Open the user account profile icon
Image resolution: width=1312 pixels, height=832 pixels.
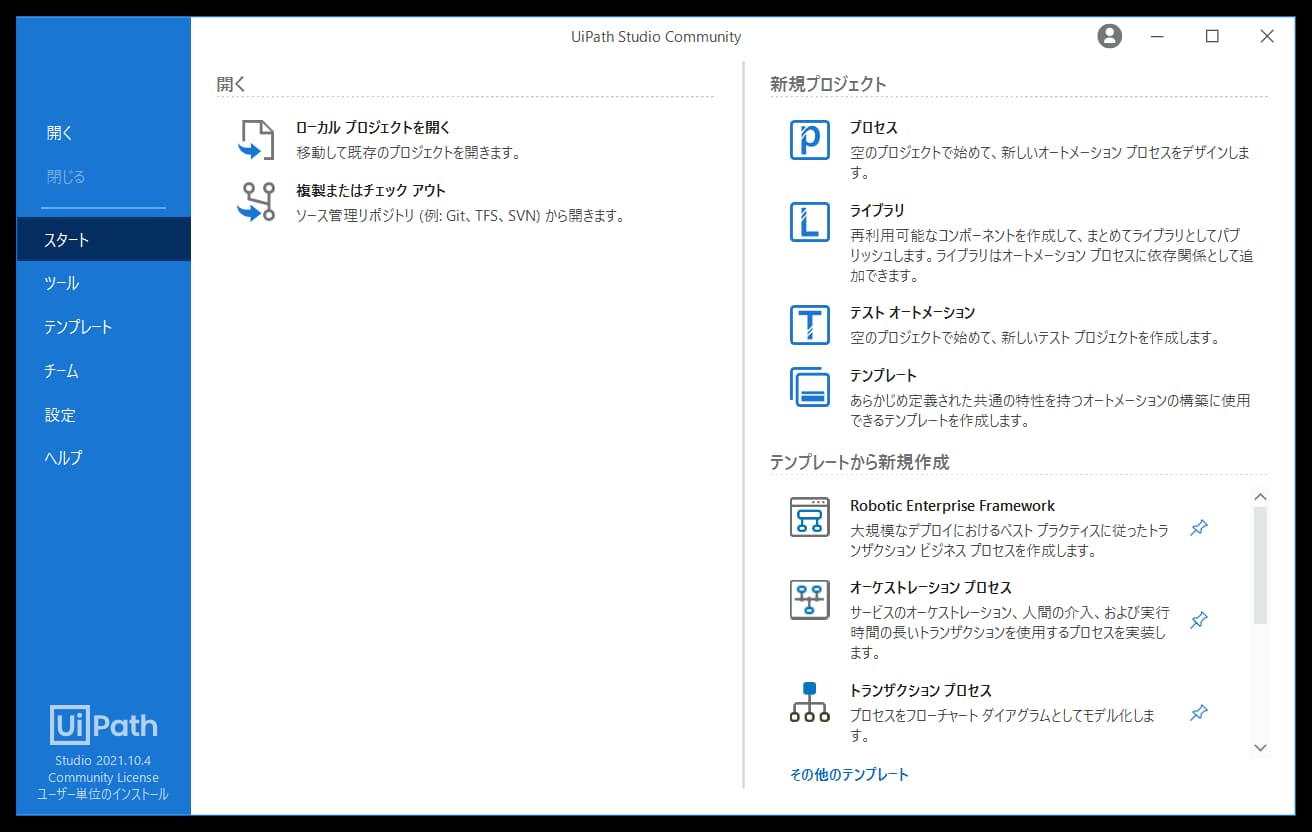tap(1109, 36)
